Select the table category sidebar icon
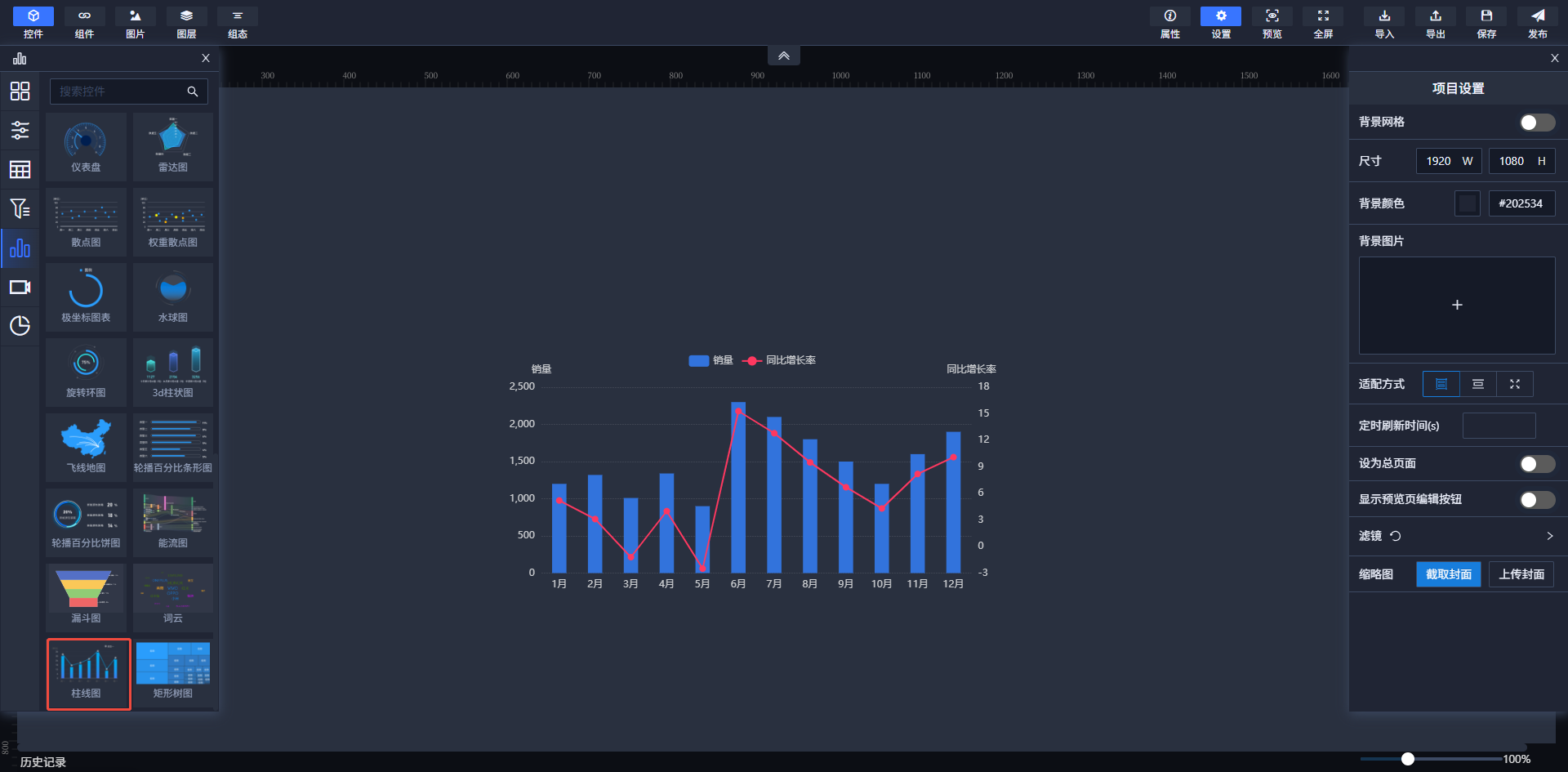The height and width of the screenshot is (772, 1568). pyautogui.click(x=20, y=169)
